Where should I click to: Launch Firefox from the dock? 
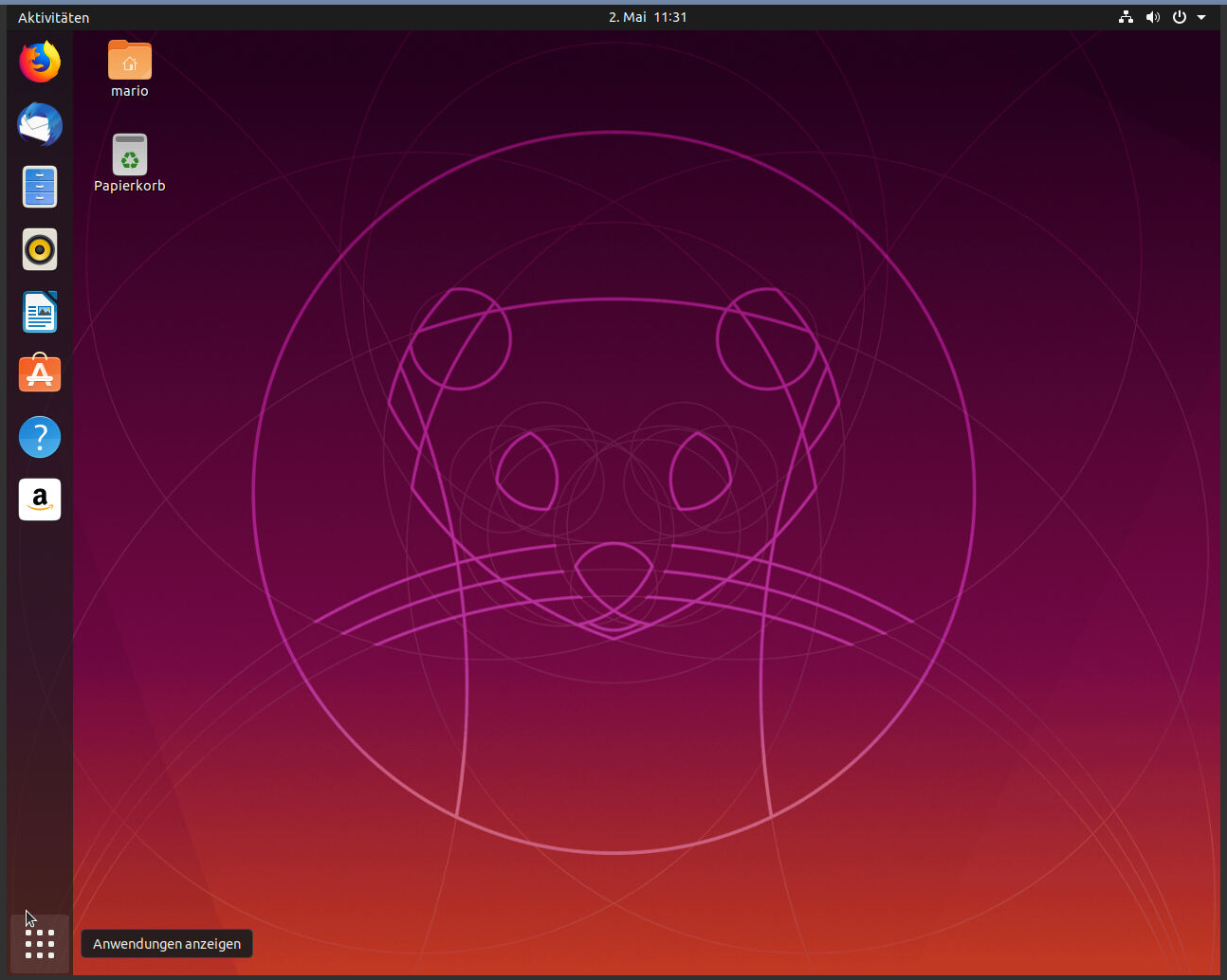pyautogui.click(x=40, y=63)
